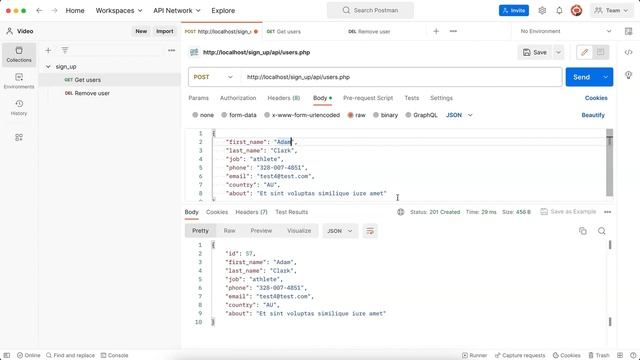Image resolution: width=640 pixels, height=360 pixels.
Task: Switch response view to Raw
Action: point(229,231)
